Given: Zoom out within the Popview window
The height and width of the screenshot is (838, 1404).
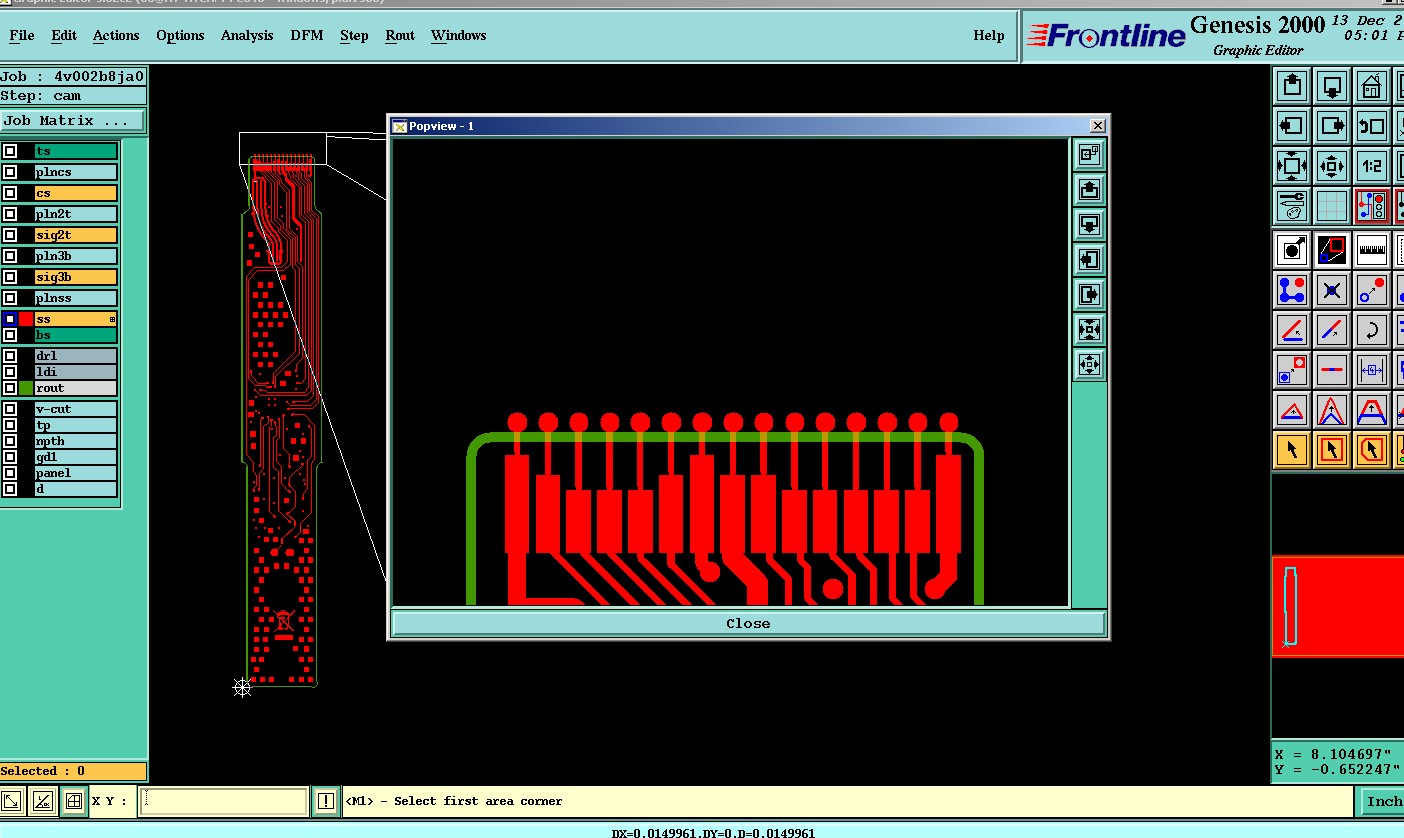Looking at the screenshot, I should tap(1089, 364).
